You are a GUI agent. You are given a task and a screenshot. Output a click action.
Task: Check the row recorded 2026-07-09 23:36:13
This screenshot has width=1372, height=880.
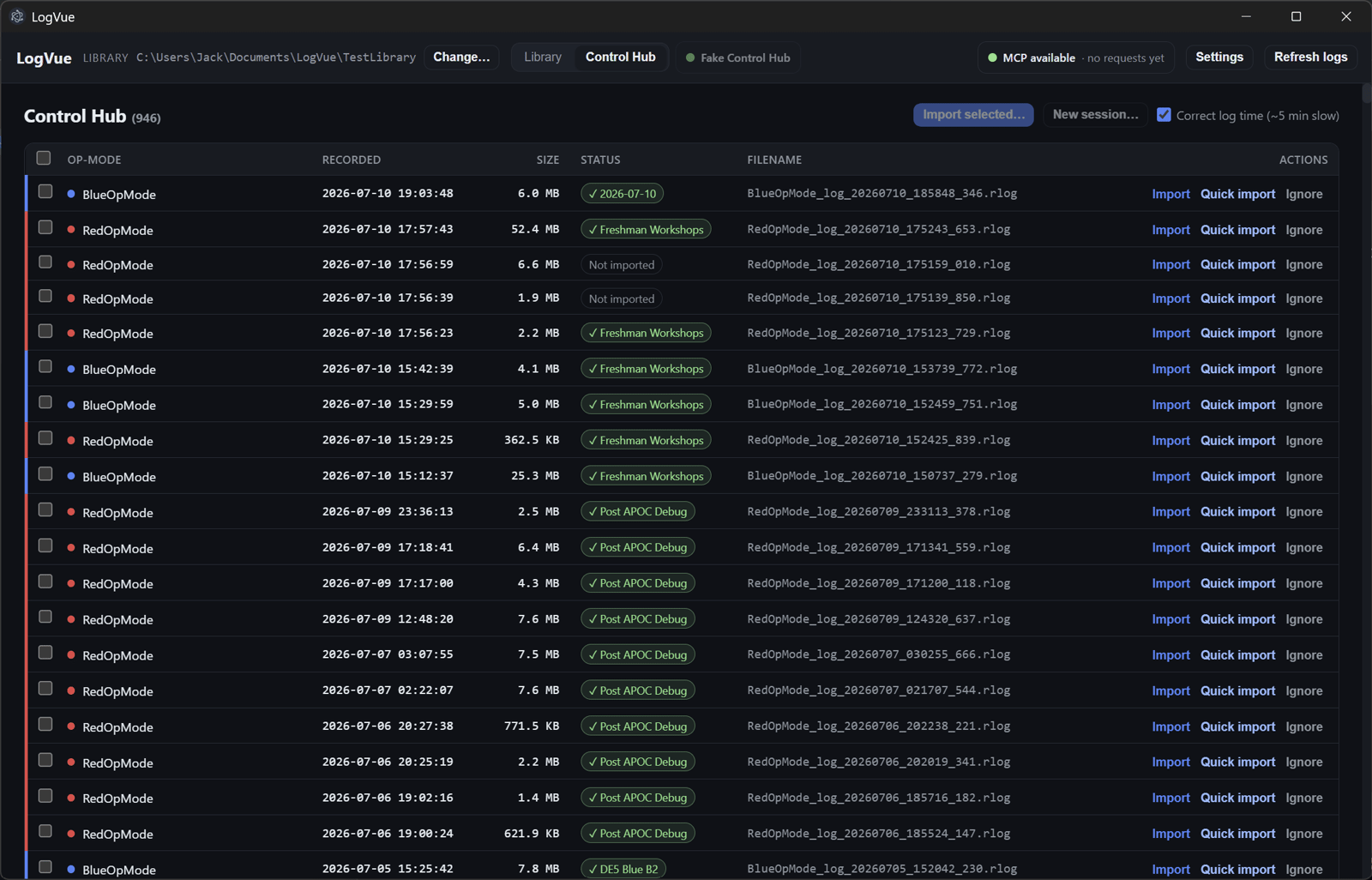point(45,509)
